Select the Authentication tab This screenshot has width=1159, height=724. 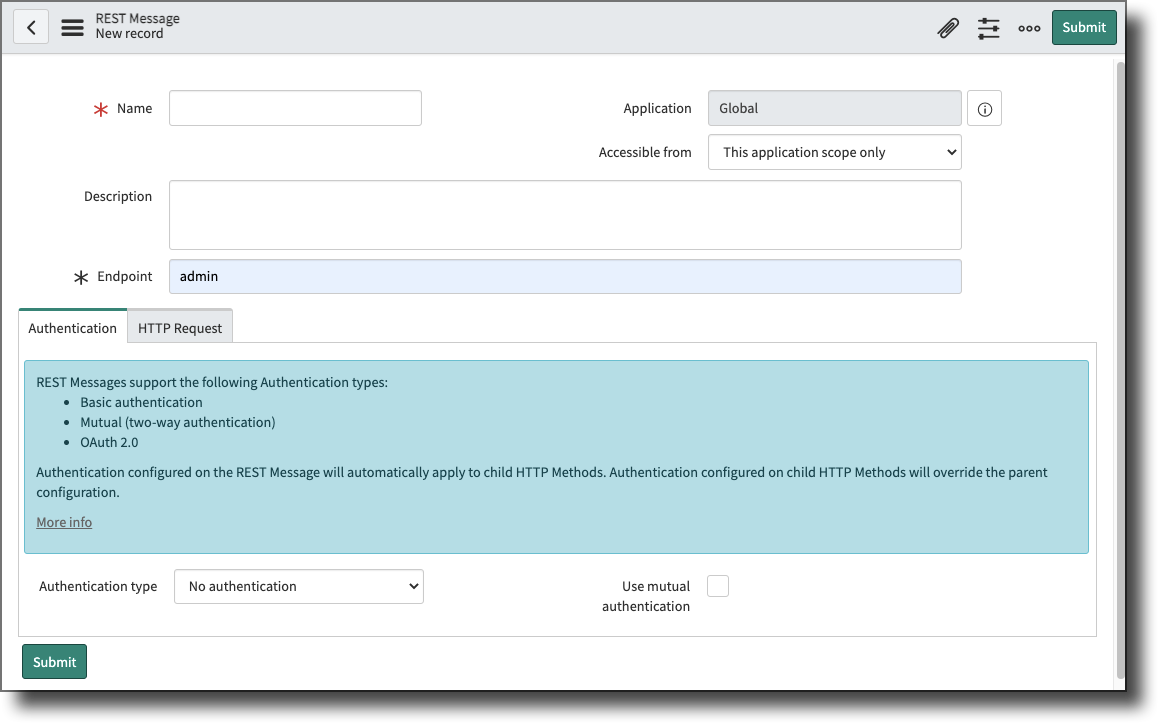click(71, 327)
